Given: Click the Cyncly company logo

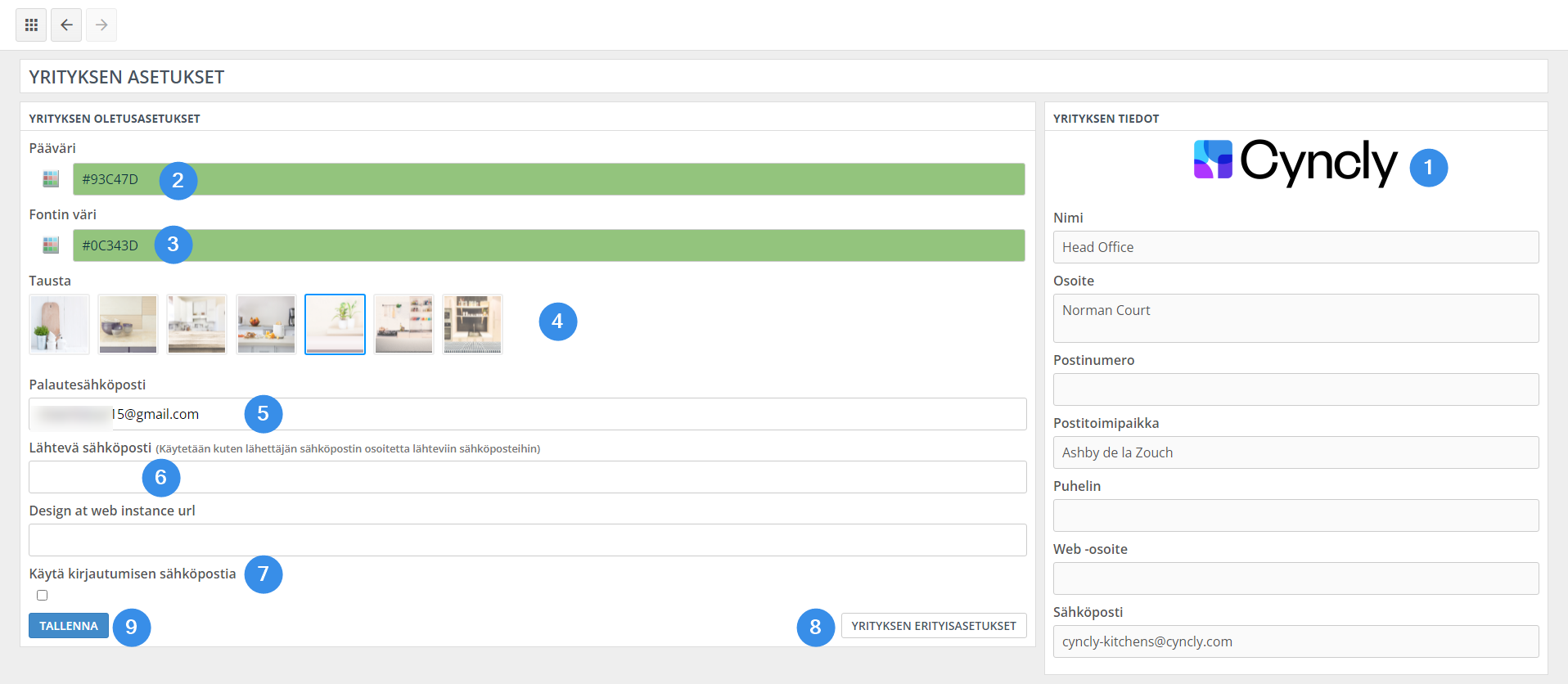Looking at the screenshot, I should pos(1295,161).
